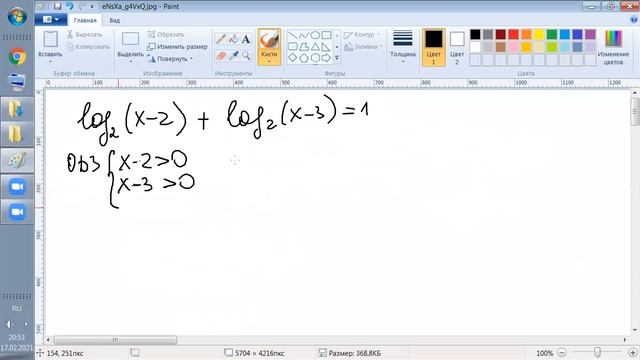Open Paint help question icon
This screenshot has height=360, width=640.
634,20
